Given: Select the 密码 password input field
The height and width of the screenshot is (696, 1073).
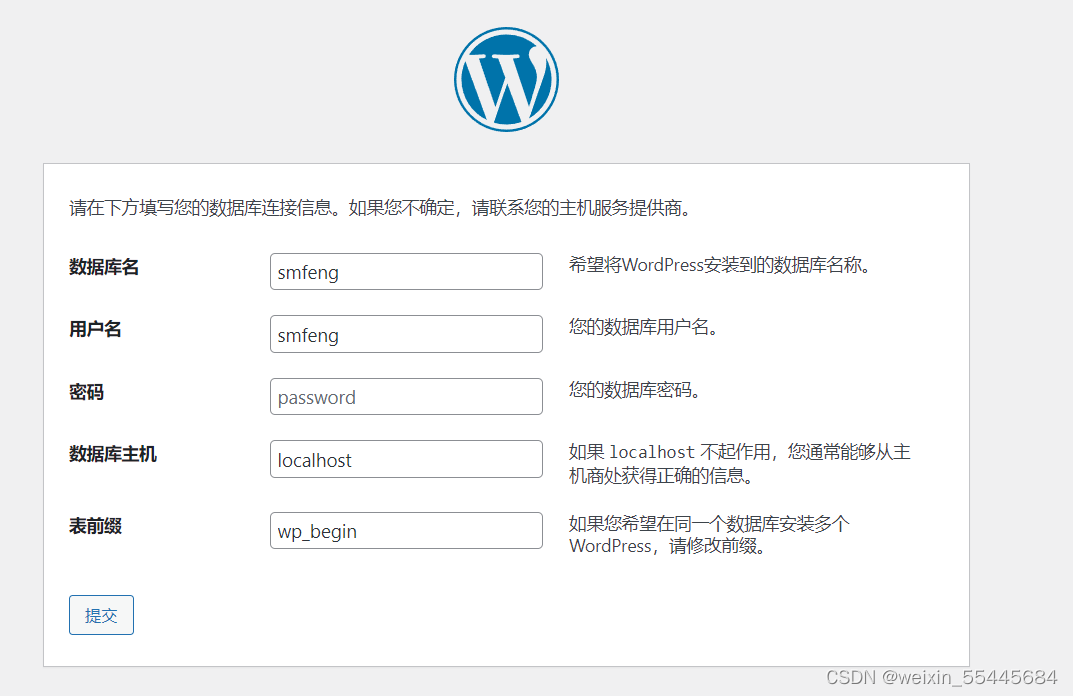Looking at the screenshot, I should pos(406,396).
